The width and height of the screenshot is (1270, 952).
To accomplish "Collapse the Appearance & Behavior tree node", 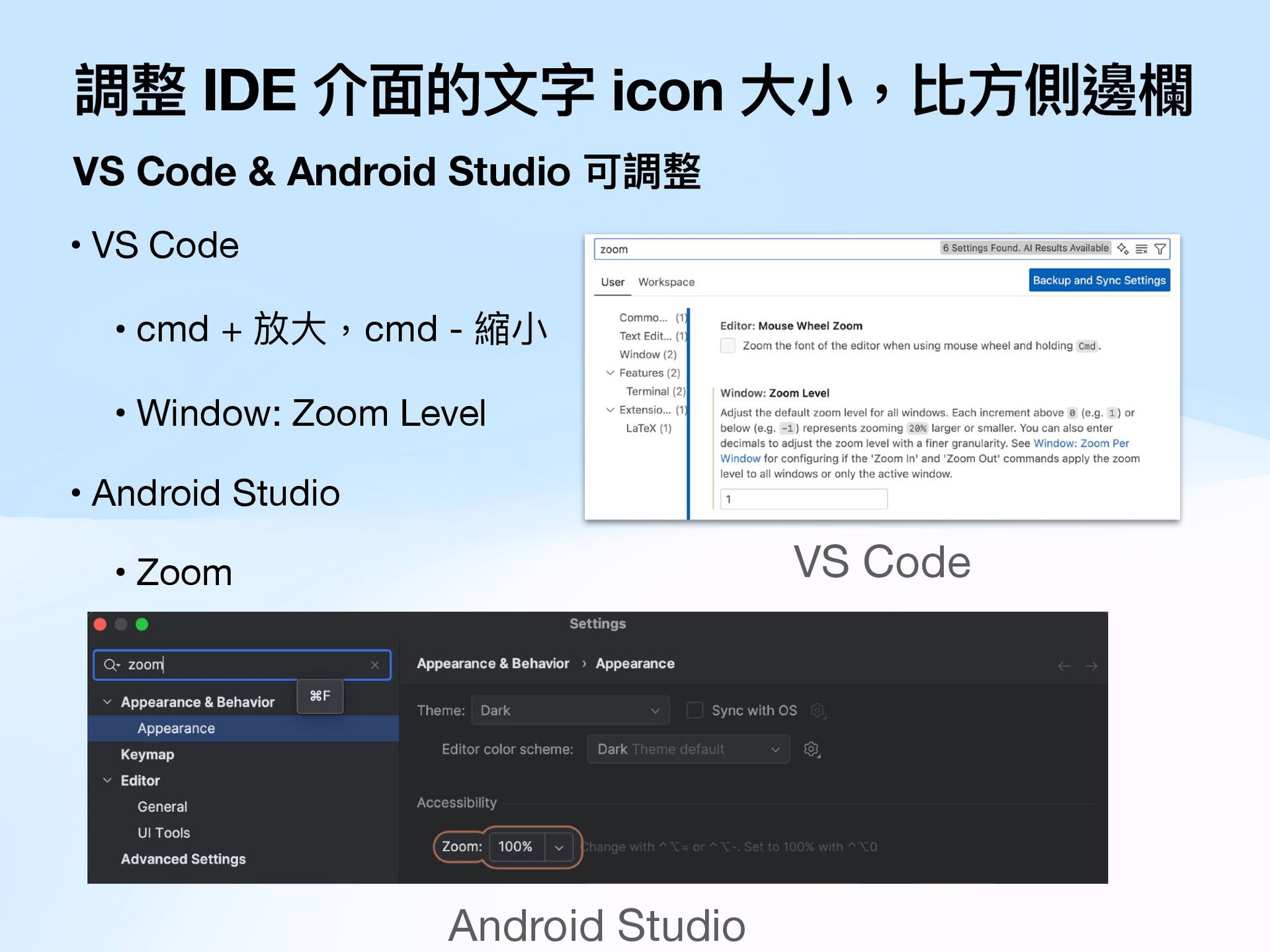I will (x=107, y=701).
